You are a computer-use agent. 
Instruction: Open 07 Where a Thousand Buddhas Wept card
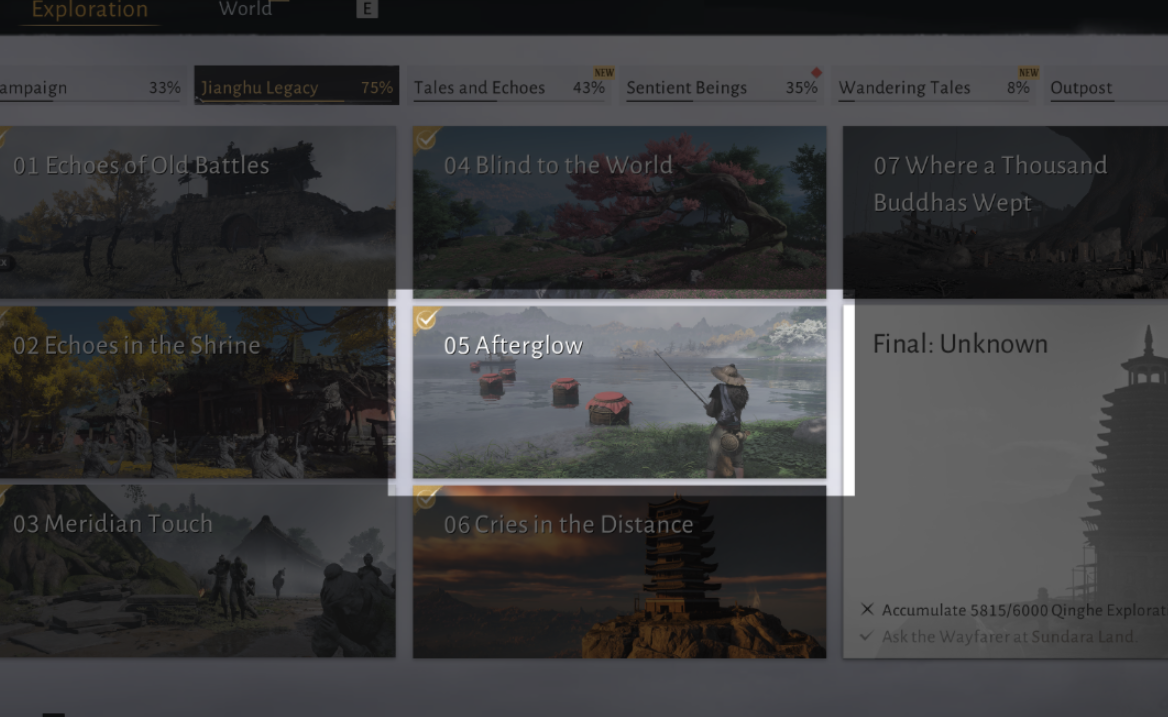(1006, 212)
